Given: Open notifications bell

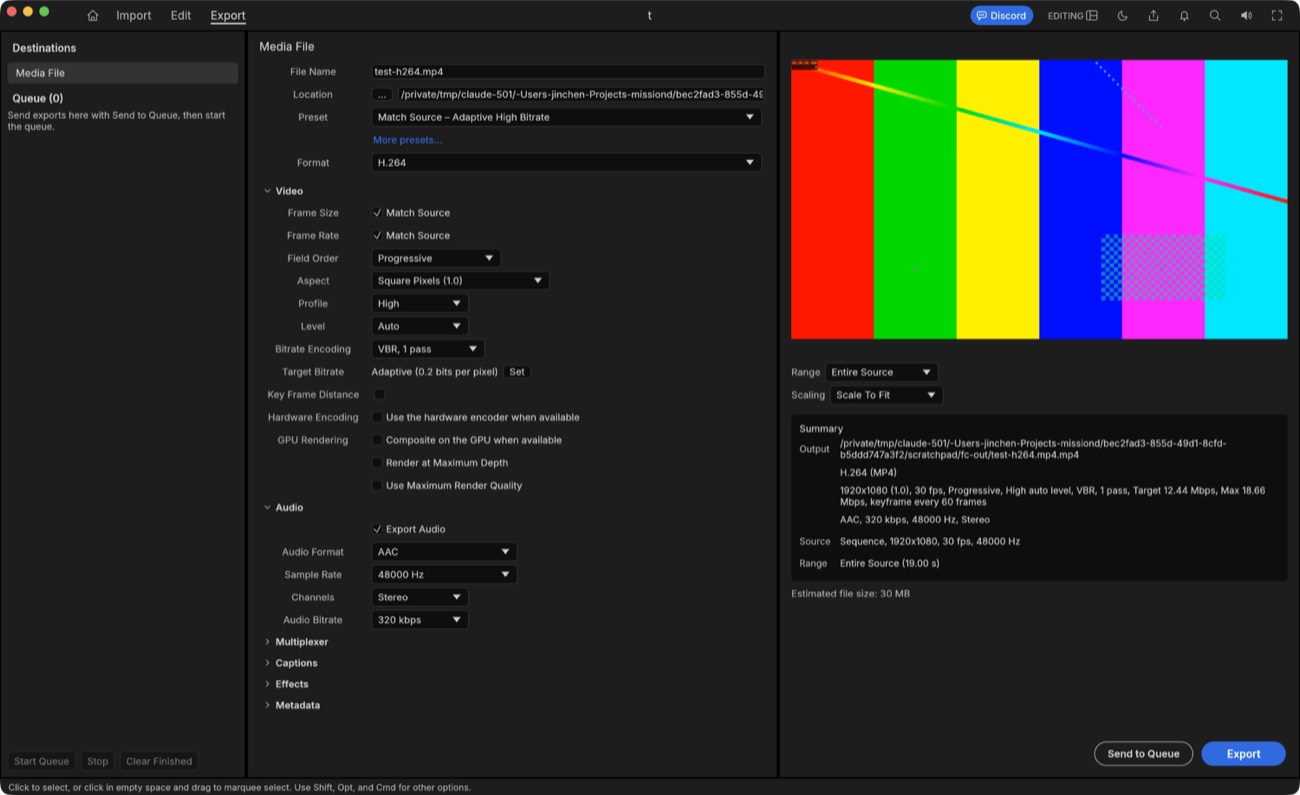Looking at the screenshot, I should [1184, 16].
